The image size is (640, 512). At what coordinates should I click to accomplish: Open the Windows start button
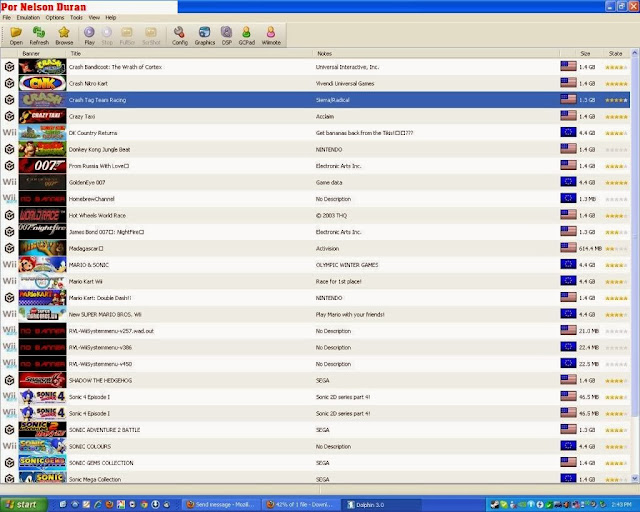(23, 505)
